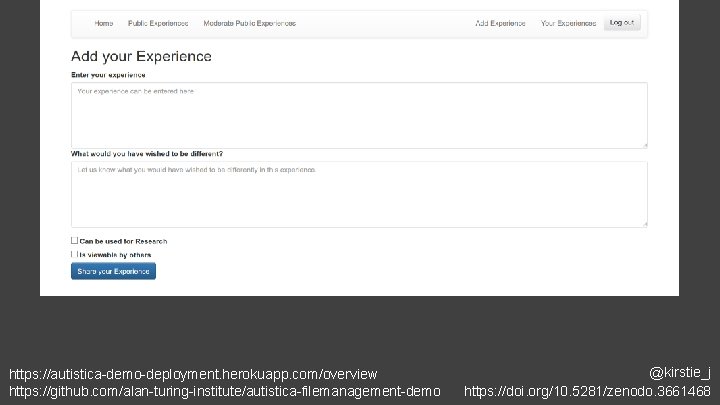Click the @kirstie_j handle

[x=680, y=372]
